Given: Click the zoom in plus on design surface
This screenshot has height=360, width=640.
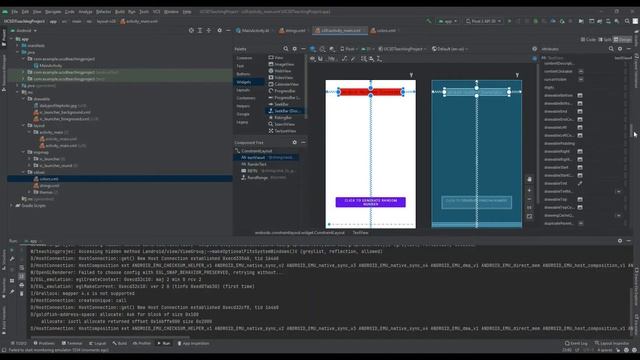Looking at the screenshot, I should tap(529, 191).
